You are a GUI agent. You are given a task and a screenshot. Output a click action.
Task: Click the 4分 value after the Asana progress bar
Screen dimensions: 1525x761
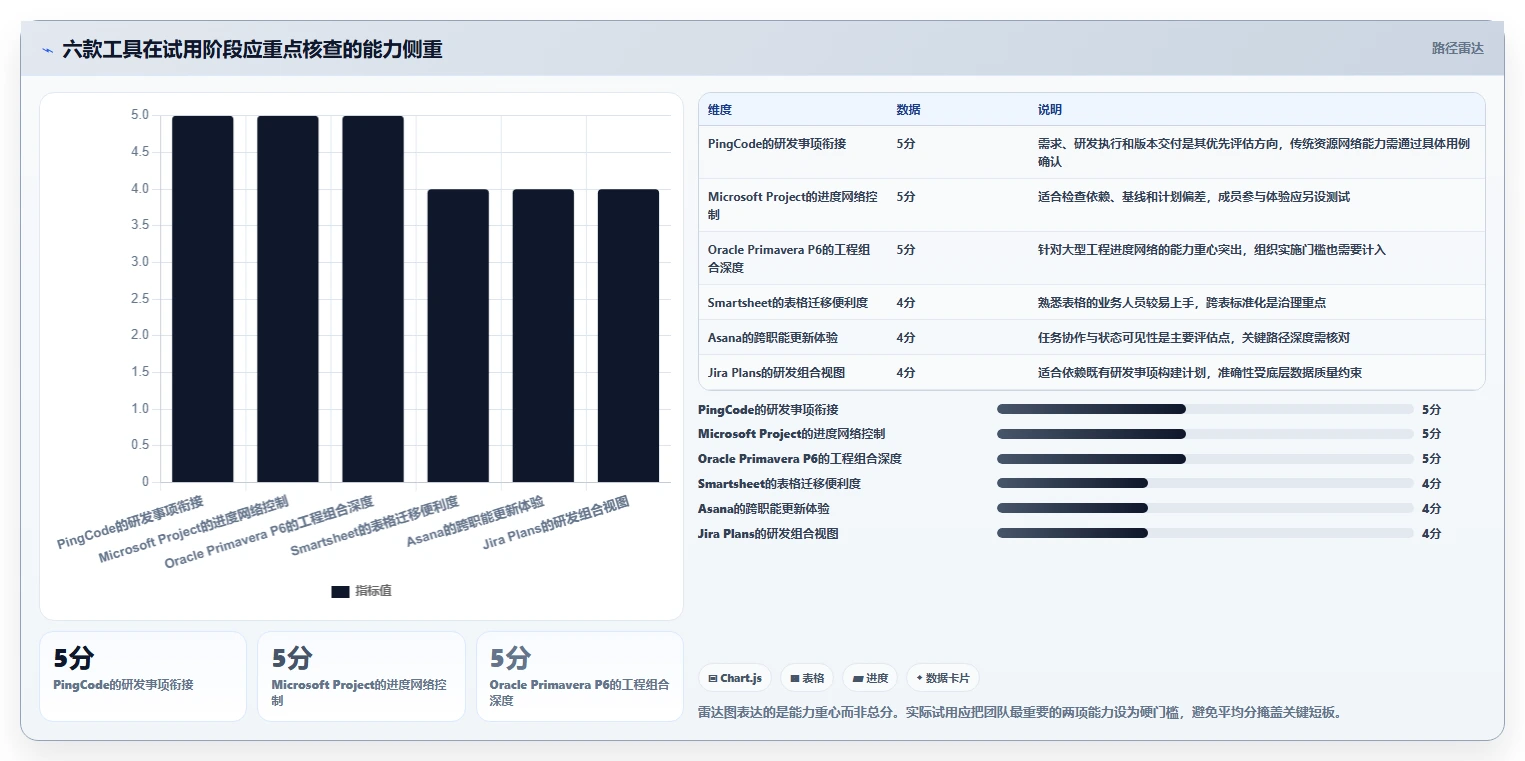(x=1431, y=508)
